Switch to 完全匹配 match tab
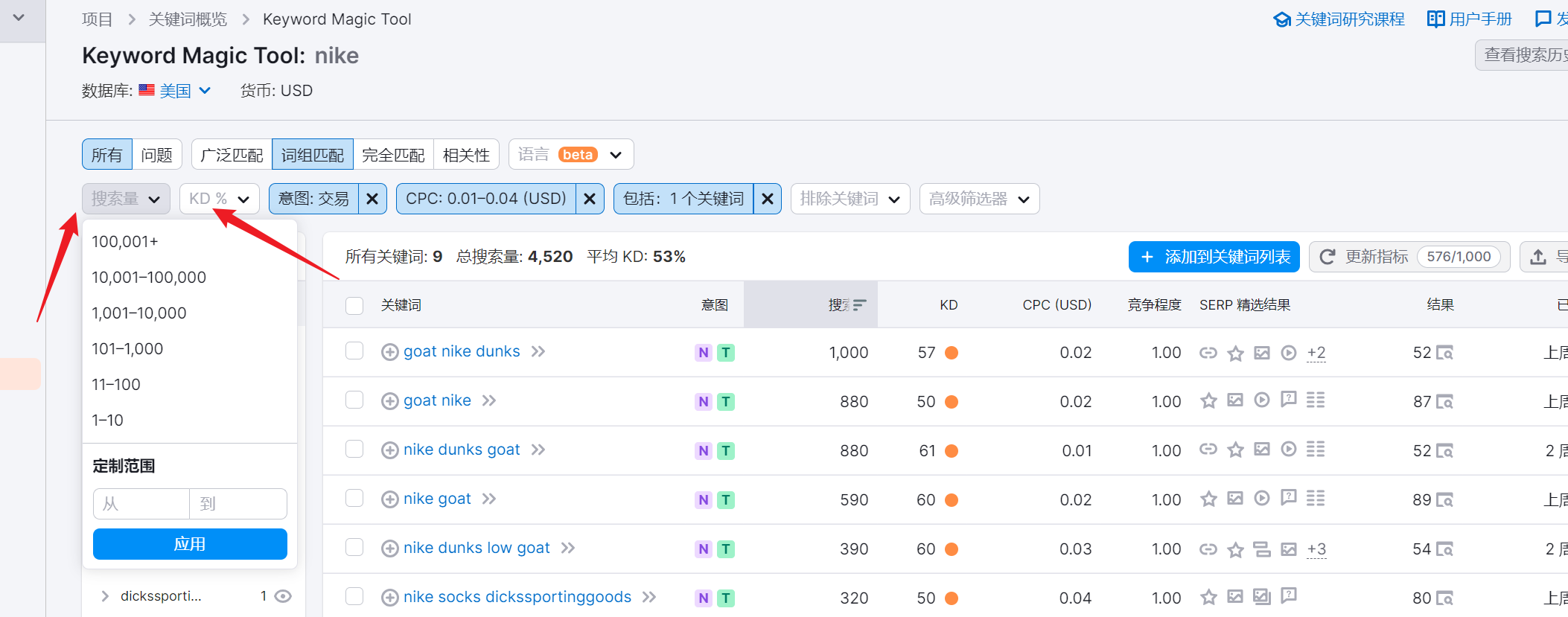The width and height of the screenshot is (1568, 617). click(393, 155)
